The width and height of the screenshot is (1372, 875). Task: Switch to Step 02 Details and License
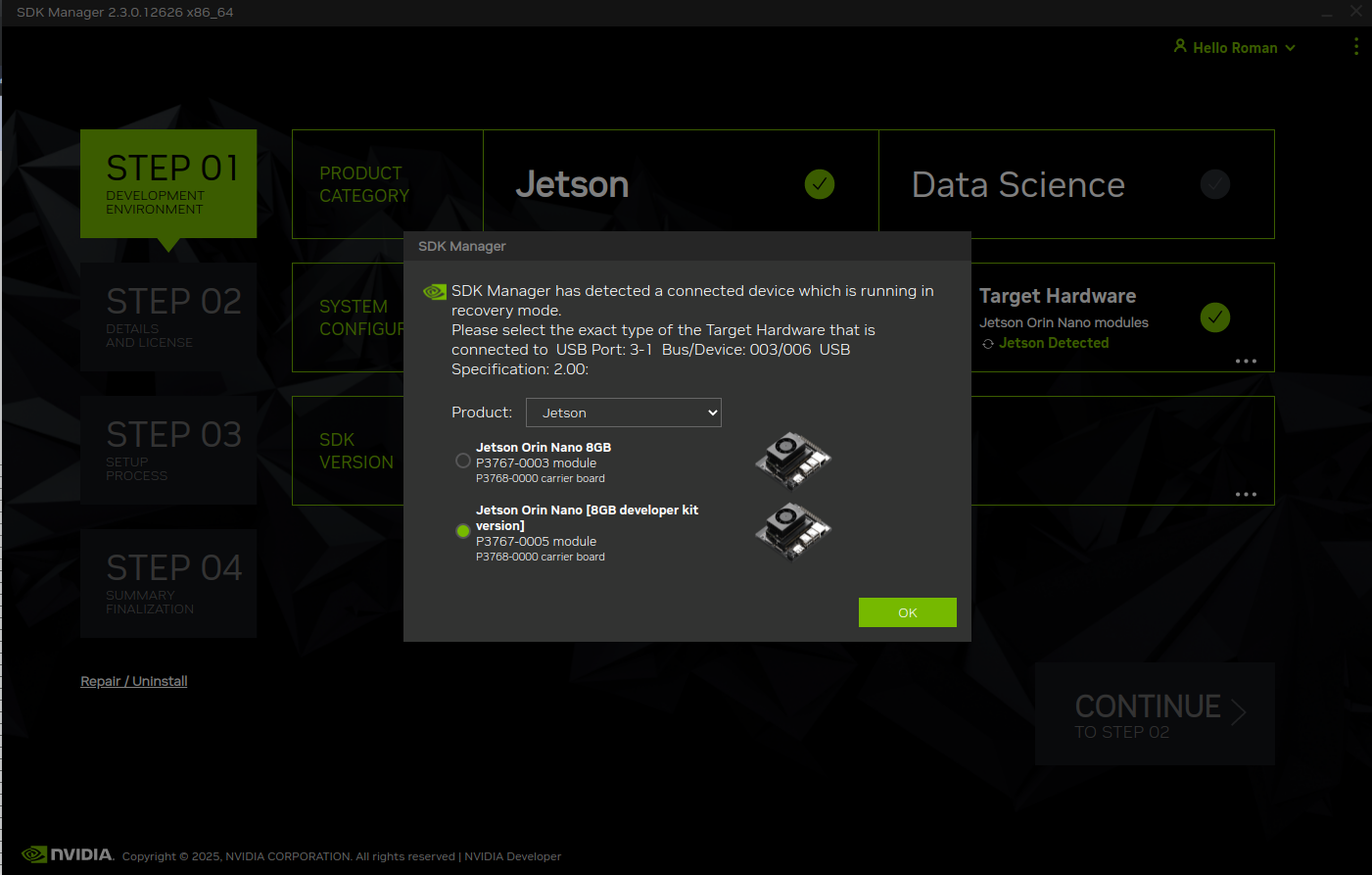click(168, 317)
